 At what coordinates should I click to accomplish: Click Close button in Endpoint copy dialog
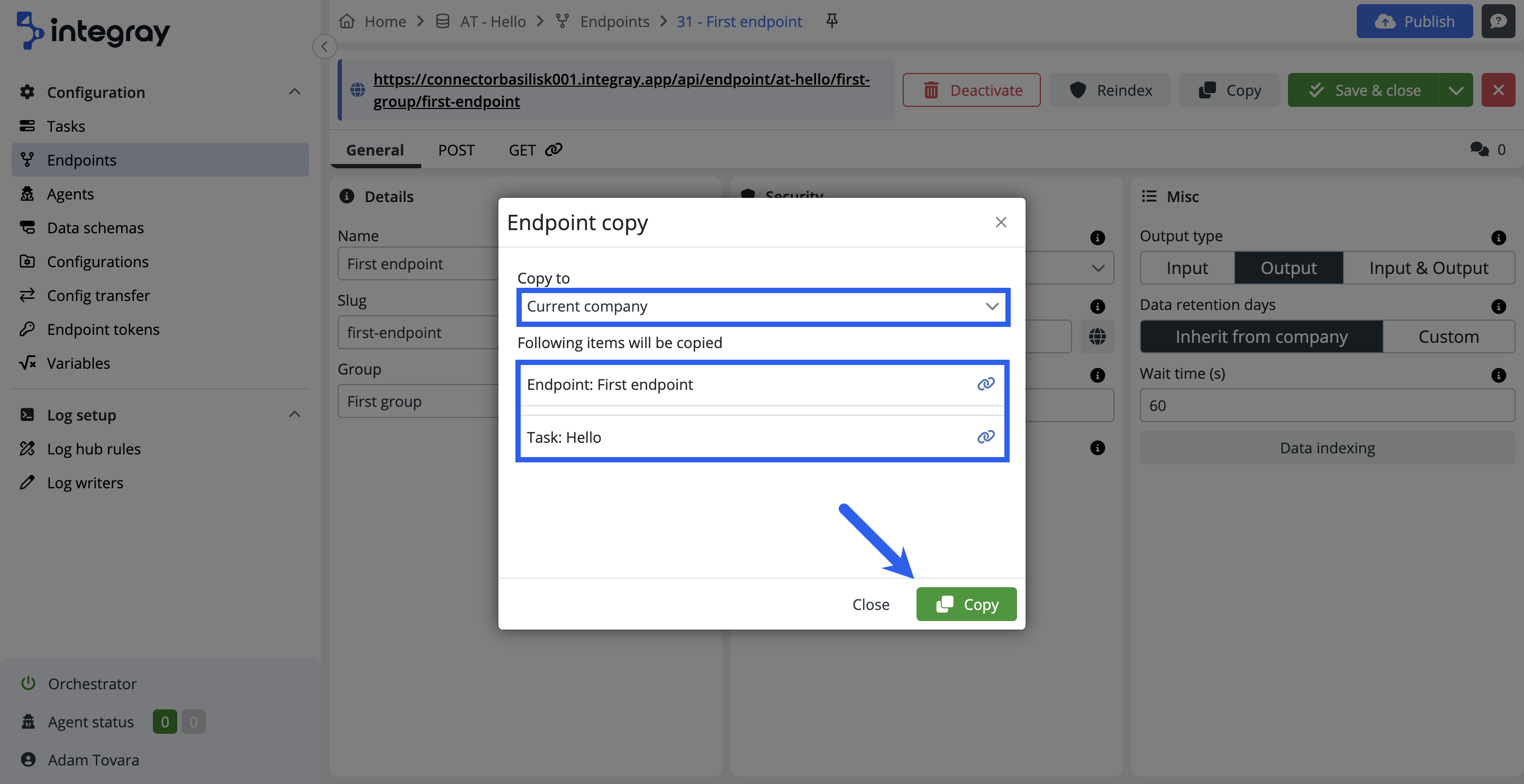(870, 604)
